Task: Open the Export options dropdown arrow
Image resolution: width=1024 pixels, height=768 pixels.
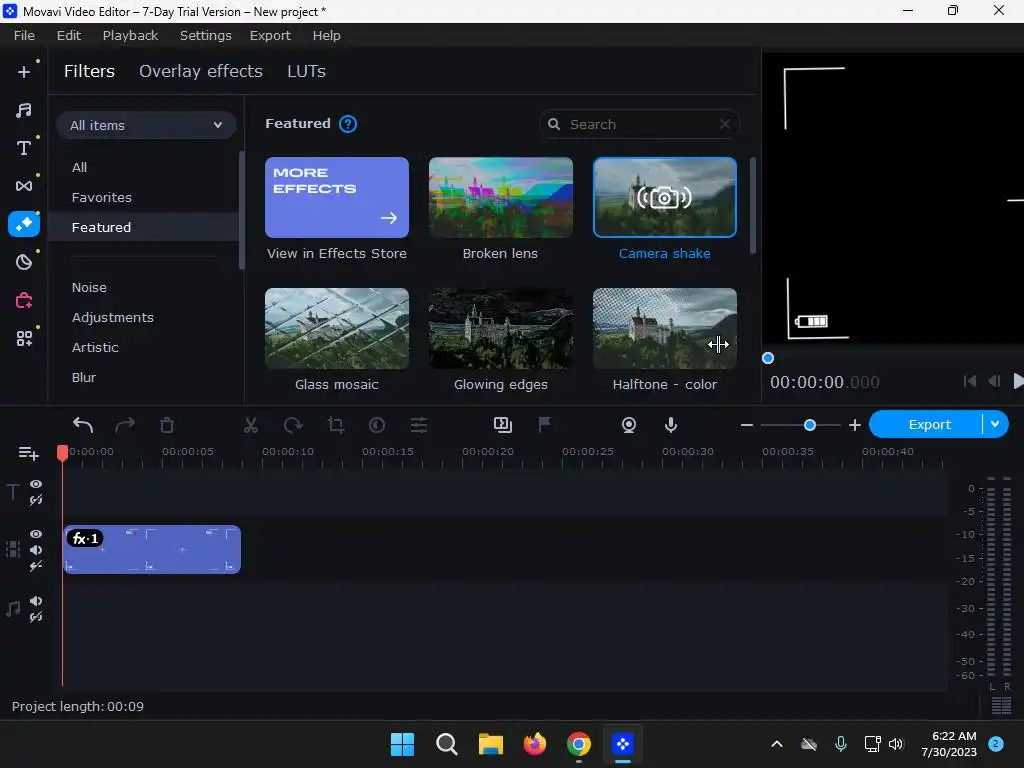Action: click(x=995, y=424)
